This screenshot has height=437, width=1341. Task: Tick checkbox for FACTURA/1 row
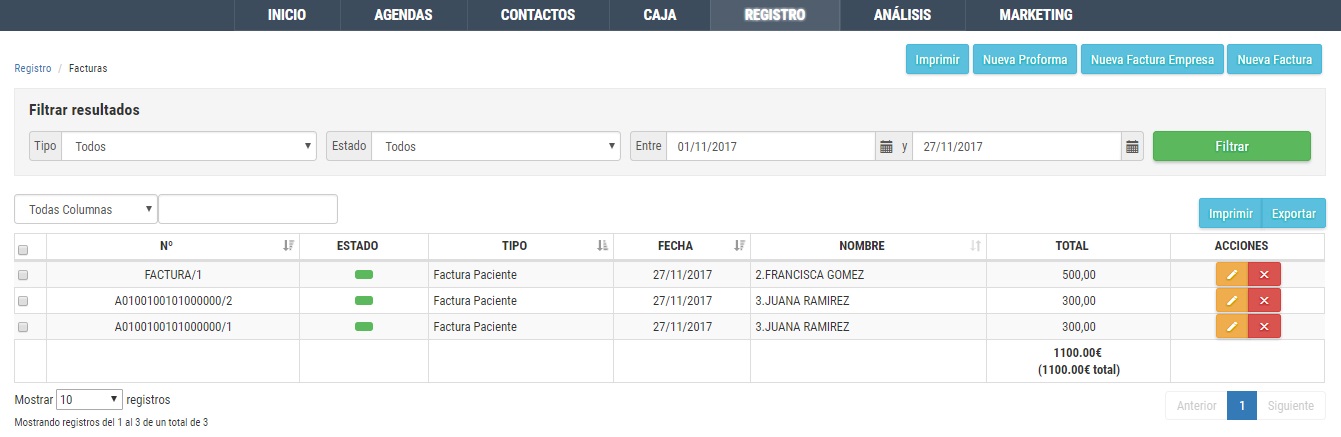[23, 275]
